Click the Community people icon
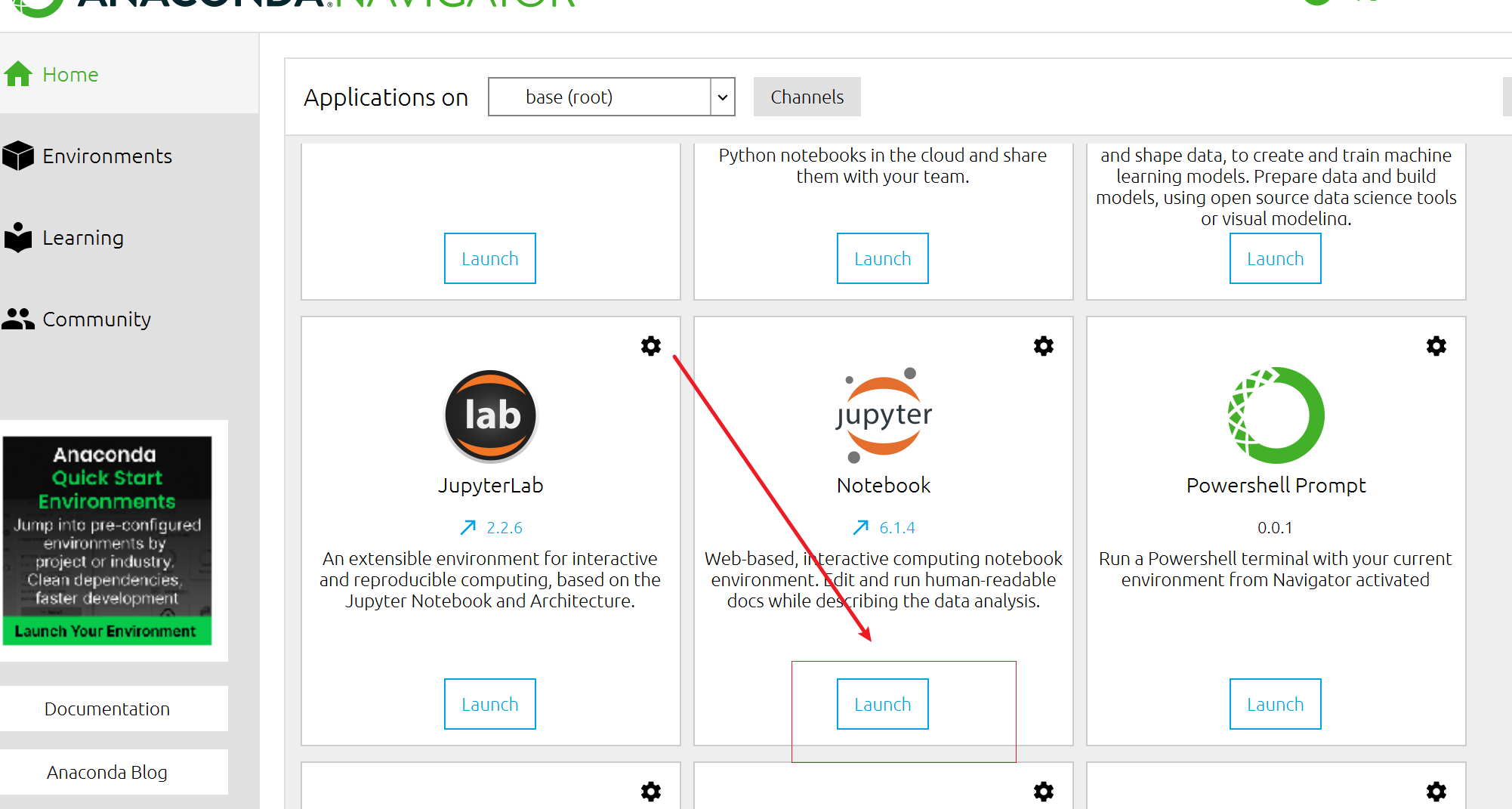Screen dimensions: 1512x809 [18, 319]
